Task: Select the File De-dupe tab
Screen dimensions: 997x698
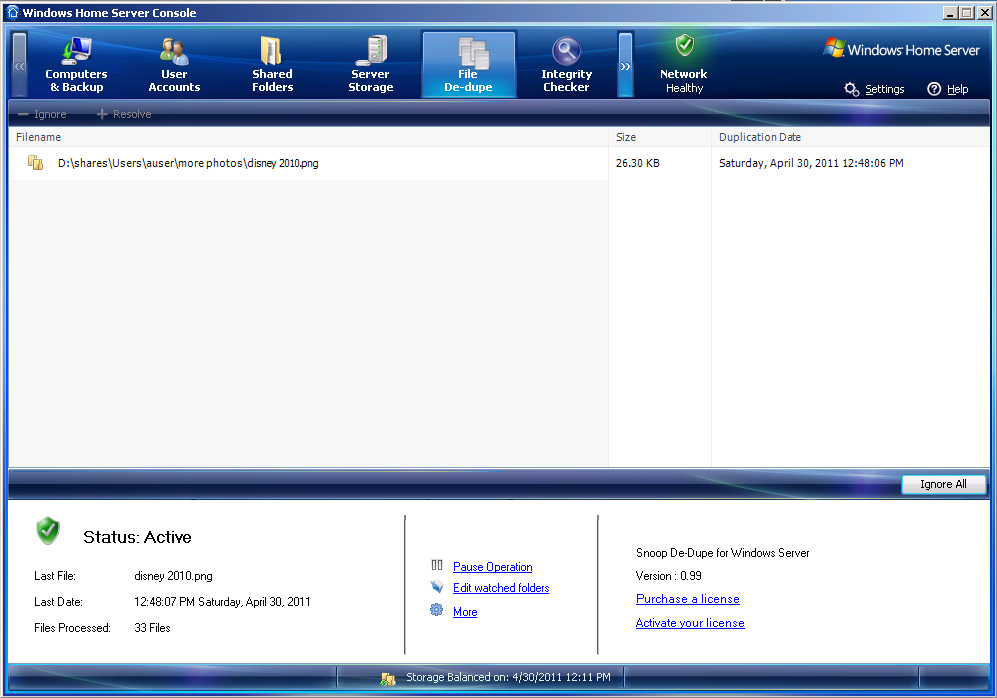Action: (x=469, y=64)
